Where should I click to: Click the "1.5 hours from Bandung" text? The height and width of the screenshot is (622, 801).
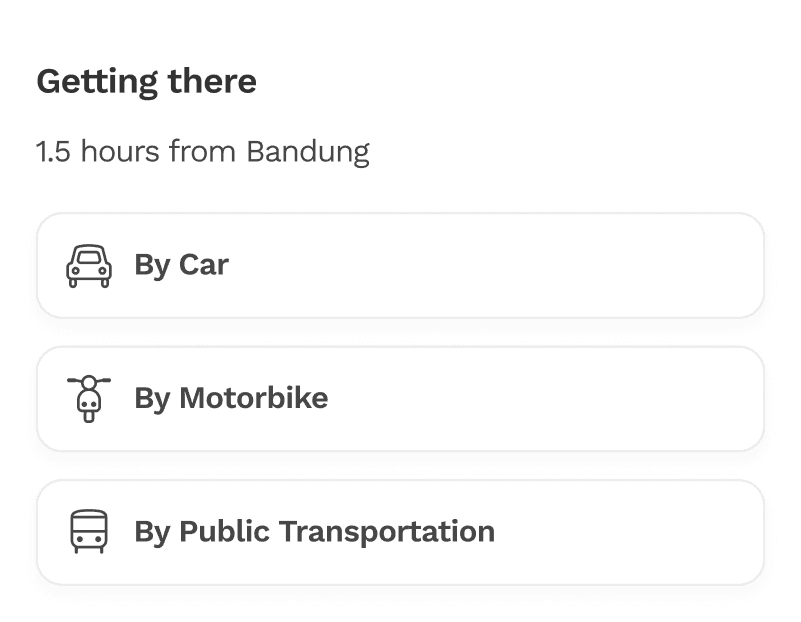pos(203,152)
